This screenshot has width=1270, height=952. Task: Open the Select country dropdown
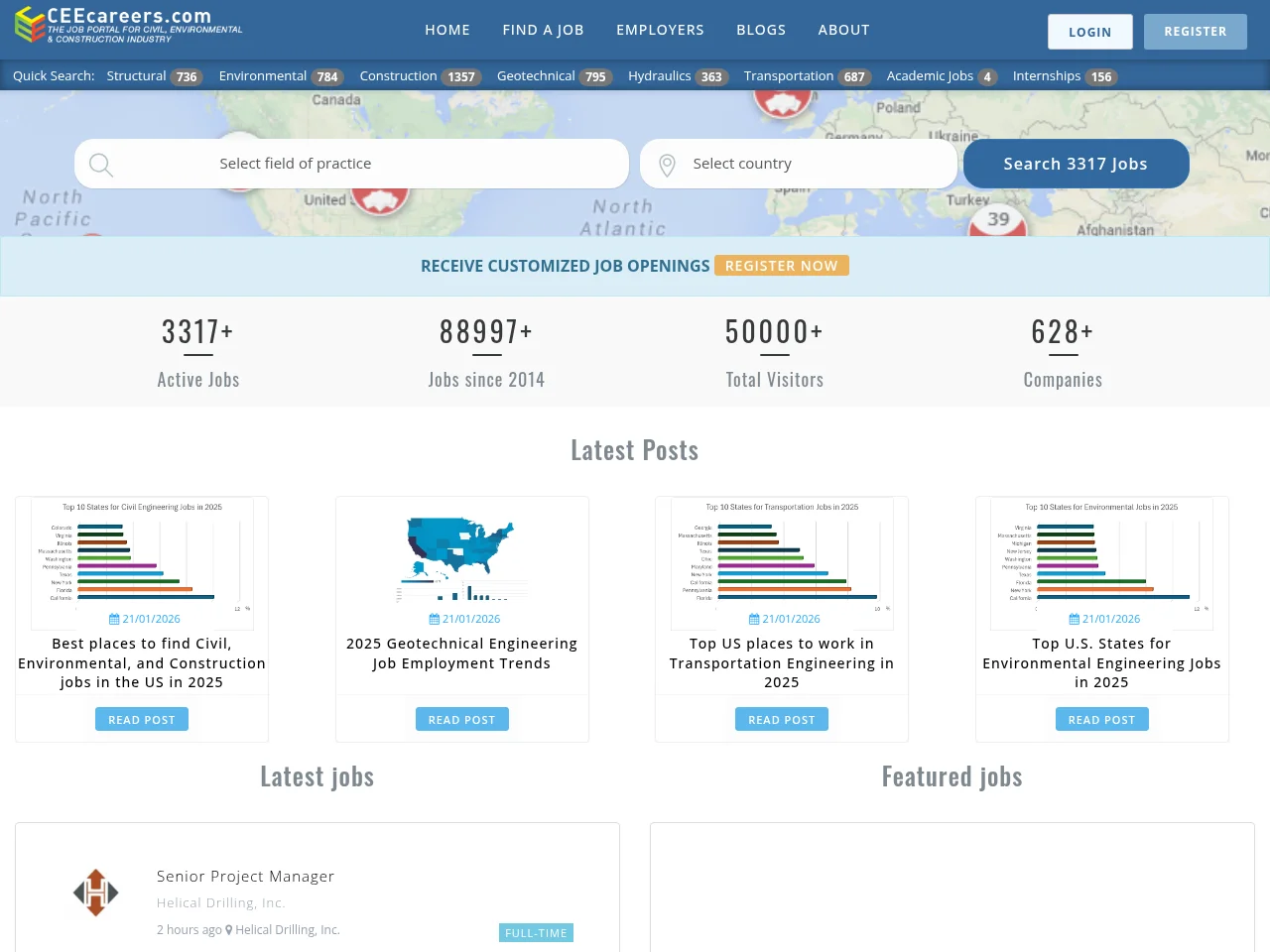pos(799,164)
